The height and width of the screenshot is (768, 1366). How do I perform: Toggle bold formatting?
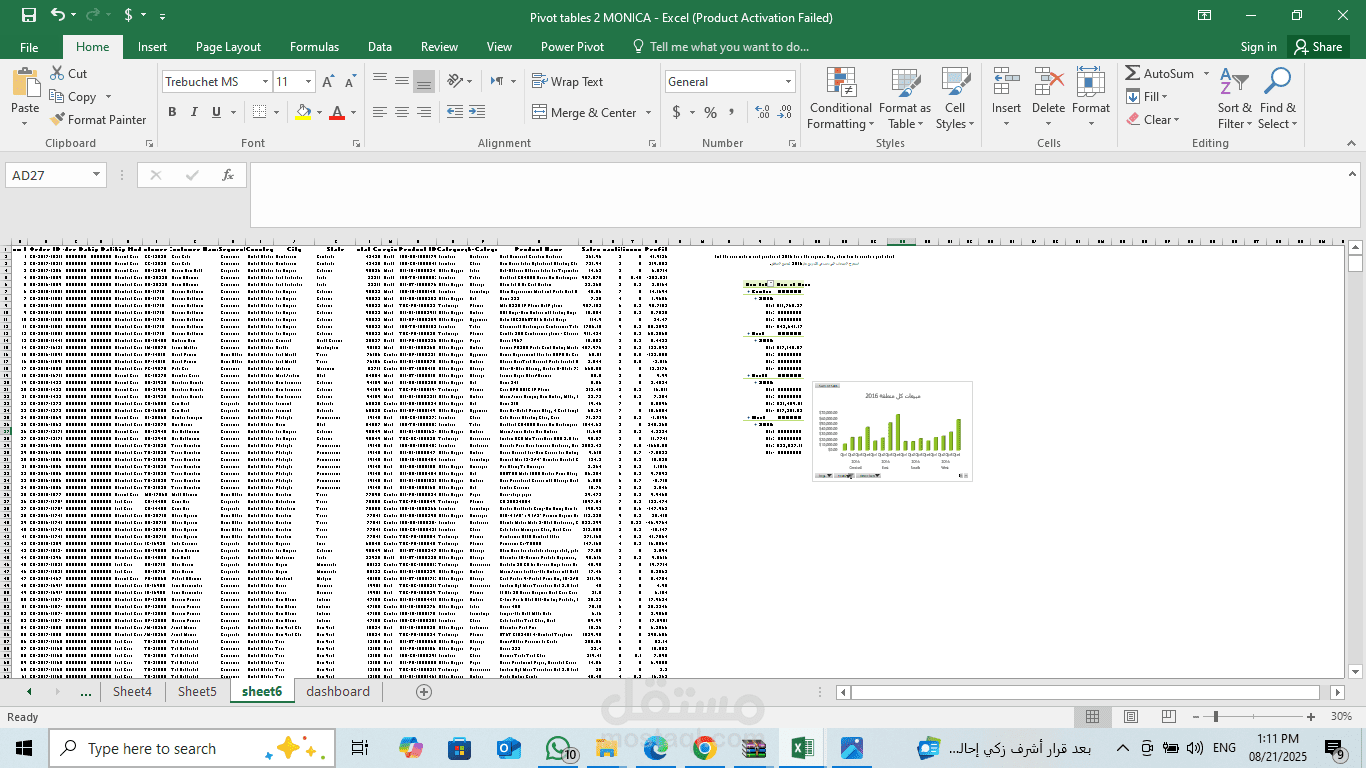[172, 112]
